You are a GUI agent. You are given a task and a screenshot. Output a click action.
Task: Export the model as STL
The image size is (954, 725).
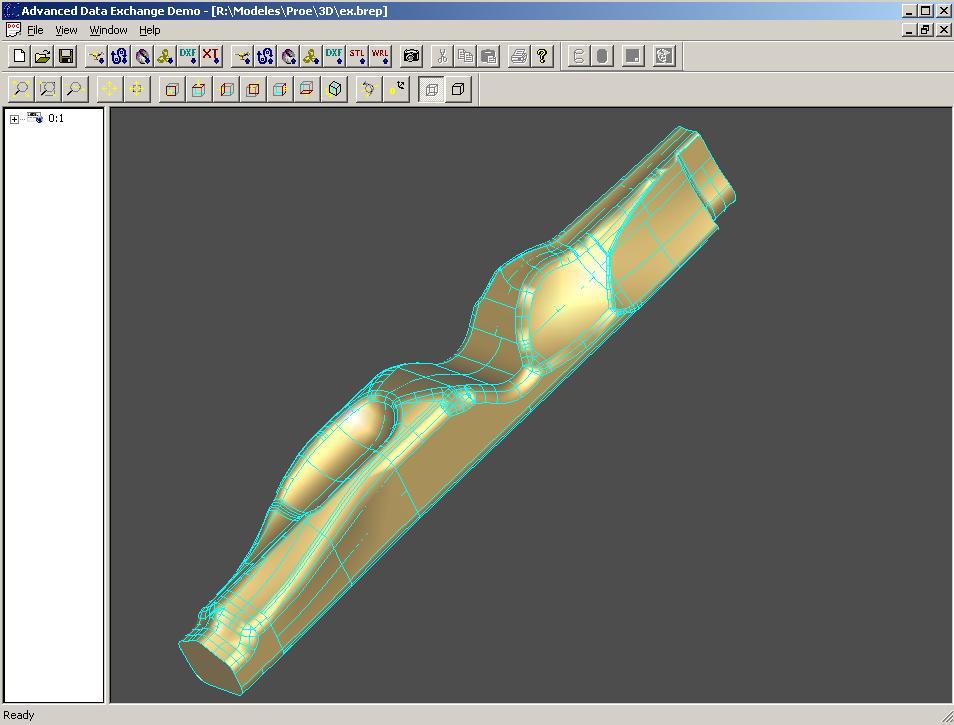(357, 56)
